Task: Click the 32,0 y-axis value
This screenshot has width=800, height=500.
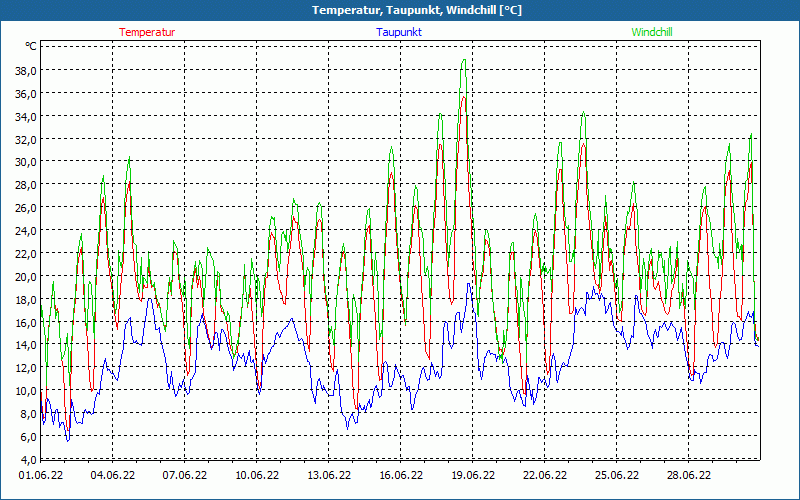Action: 26,139
